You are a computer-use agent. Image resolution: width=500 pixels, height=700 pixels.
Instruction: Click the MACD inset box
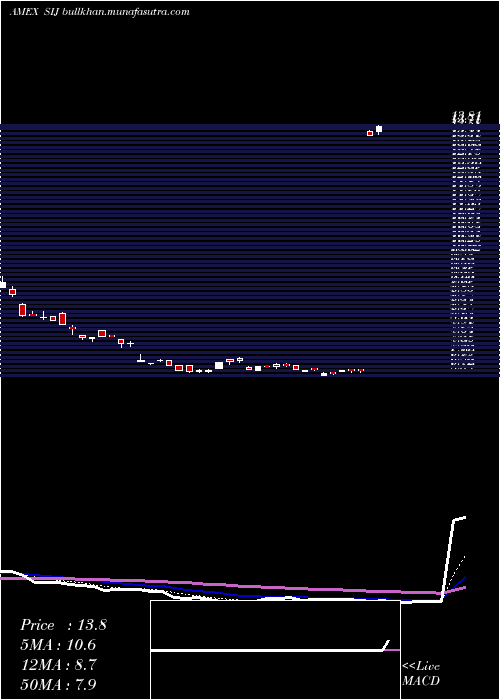point(275,650)
